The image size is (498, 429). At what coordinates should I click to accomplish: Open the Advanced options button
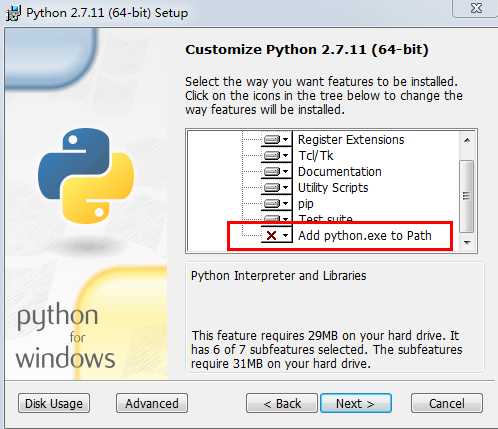click(x=152, y=403)
